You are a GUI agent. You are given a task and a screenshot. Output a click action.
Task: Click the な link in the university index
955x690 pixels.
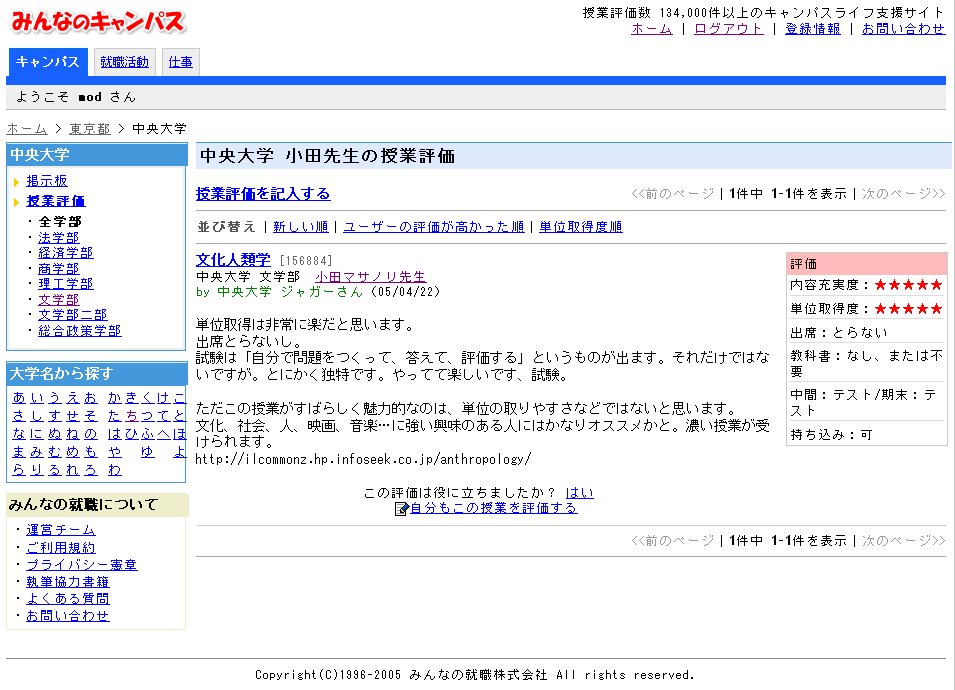19,434
